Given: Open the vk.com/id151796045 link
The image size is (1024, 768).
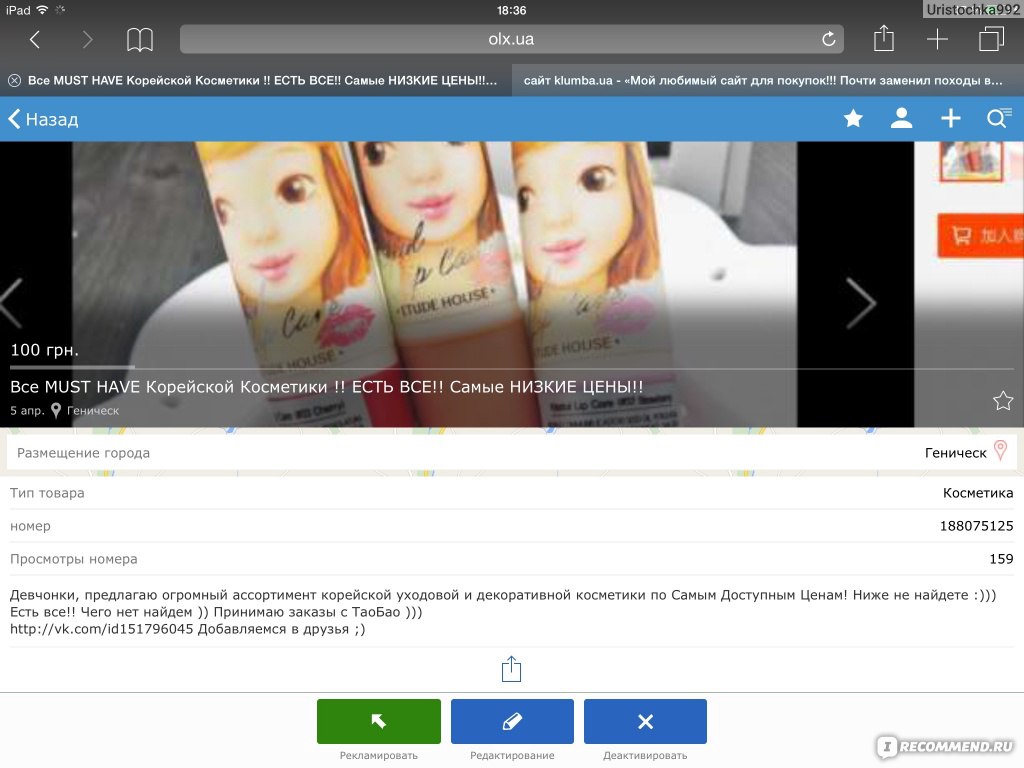Looking at the screenshot, I should [102, 629].
